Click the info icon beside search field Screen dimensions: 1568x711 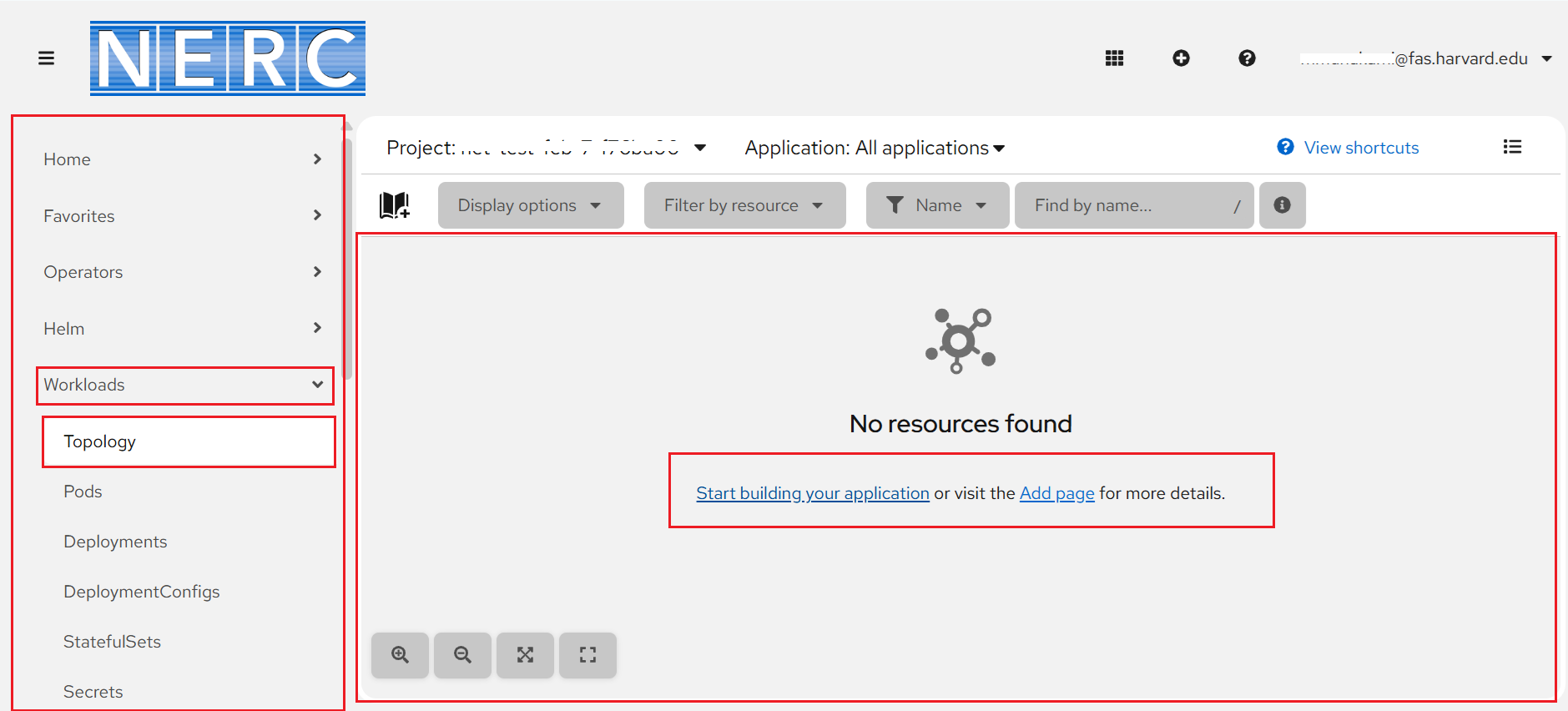[x=1282, y=205]
